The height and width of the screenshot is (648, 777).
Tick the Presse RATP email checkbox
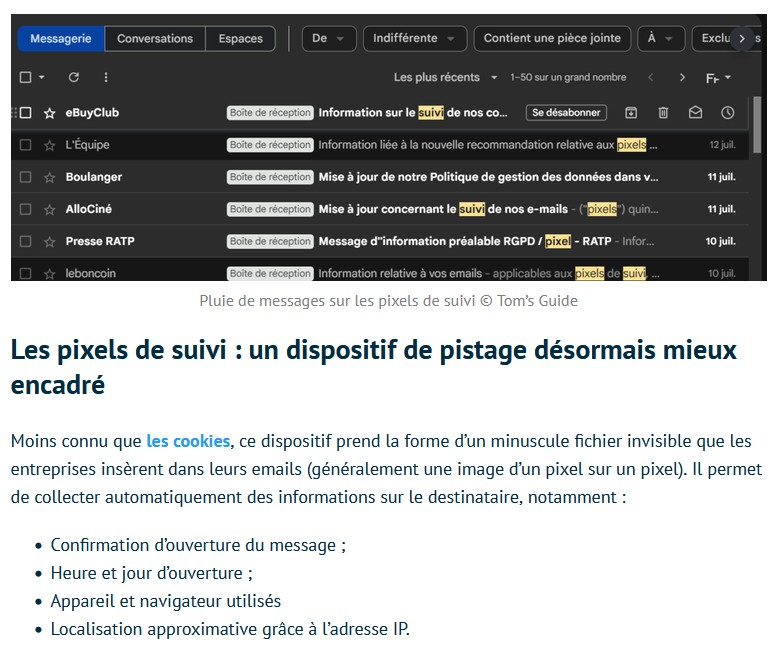(25, 241)
